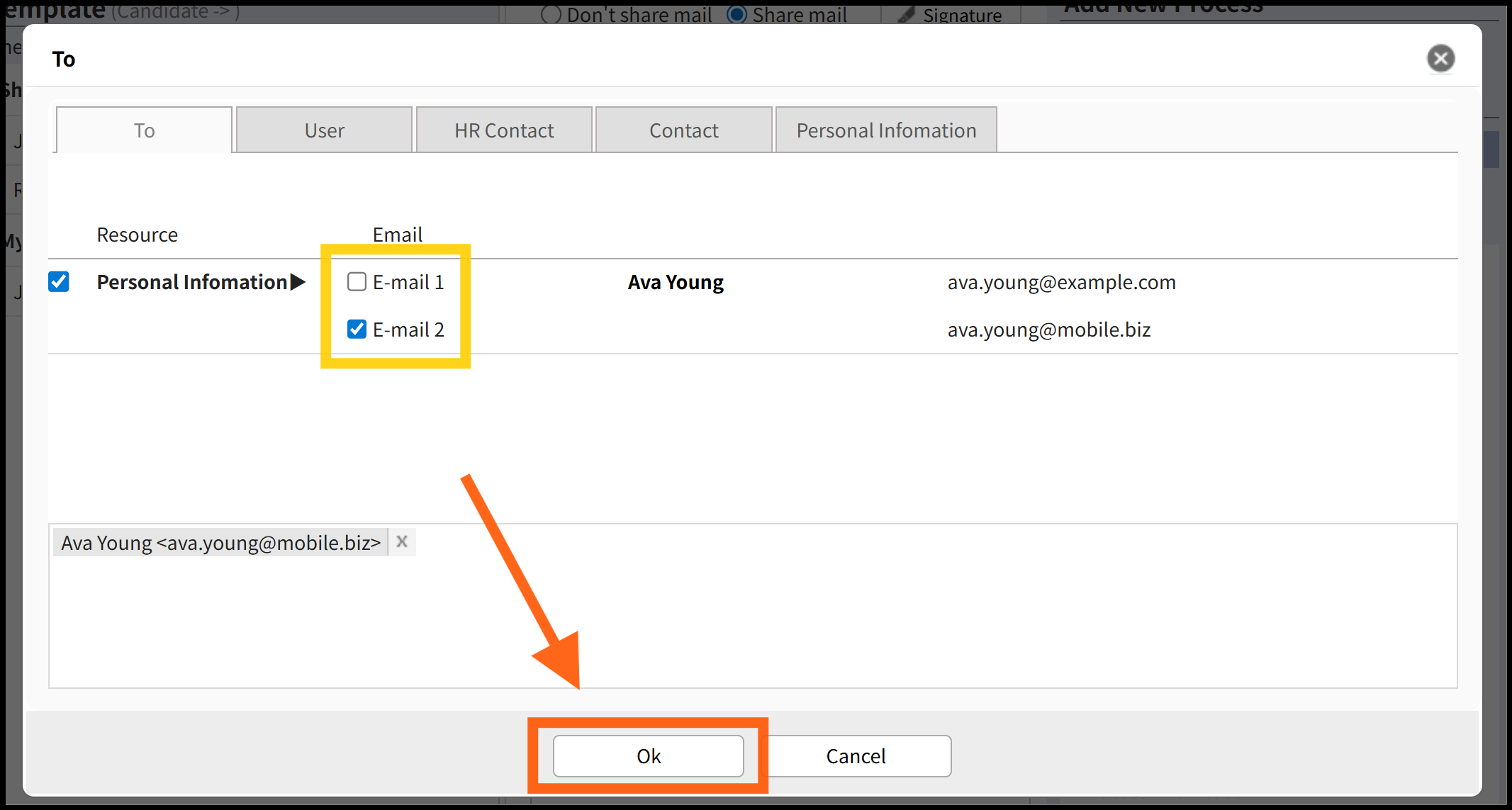Select the To tab
Screen dimensions: 1512x810
pos(144,130)
